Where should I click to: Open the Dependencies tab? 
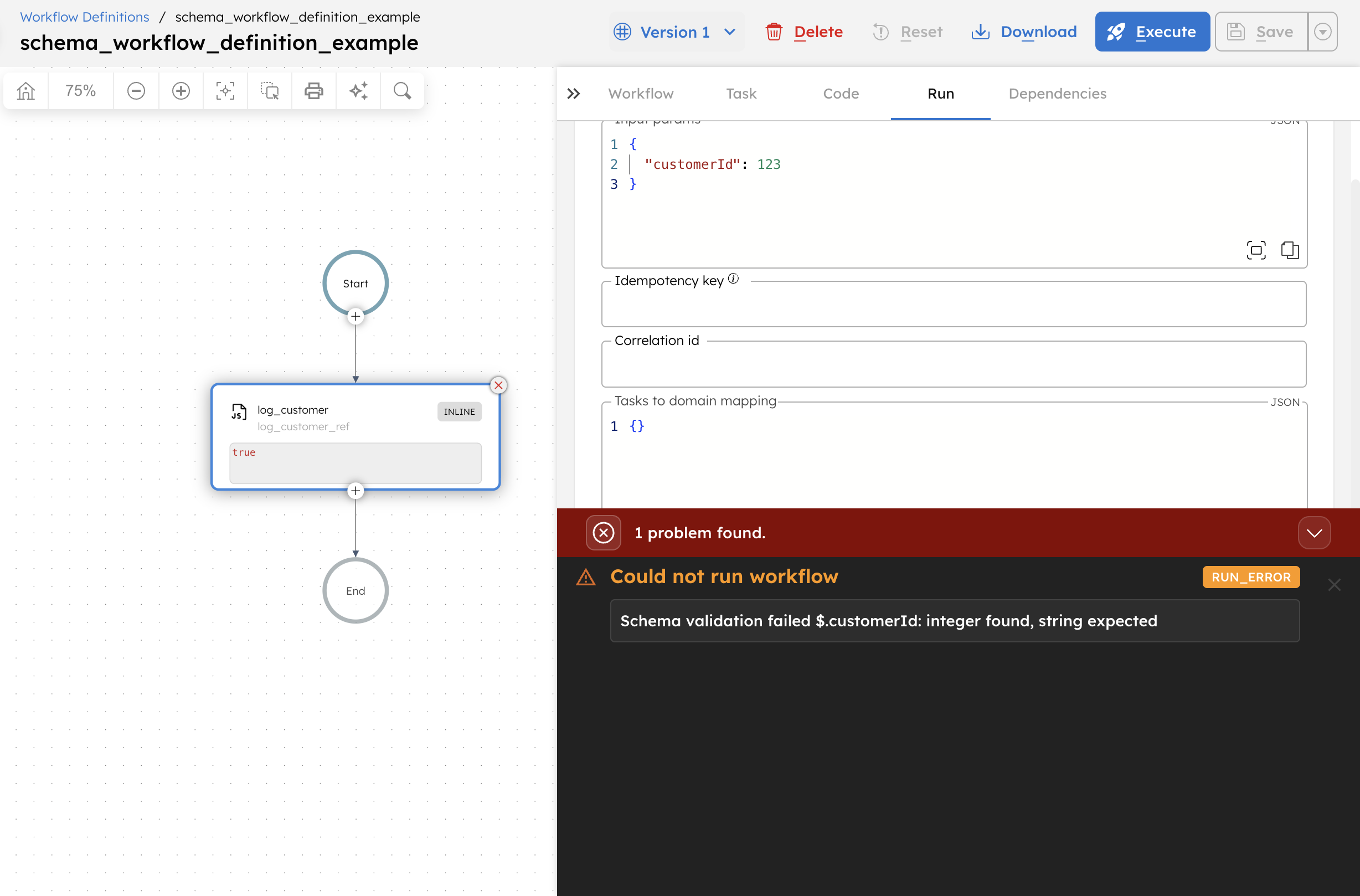click(x=1057, y=93)
